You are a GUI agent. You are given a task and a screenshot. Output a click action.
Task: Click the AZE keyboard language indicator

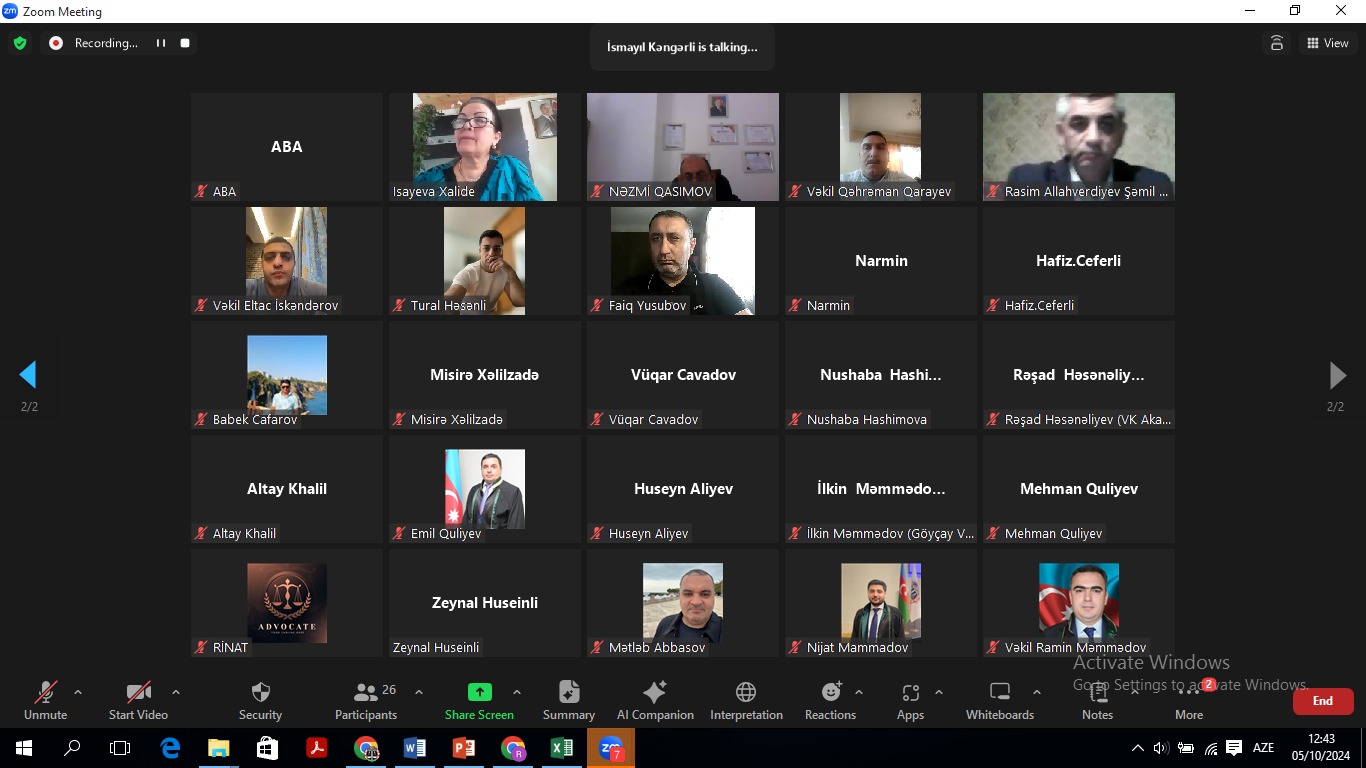point(1263,748)
